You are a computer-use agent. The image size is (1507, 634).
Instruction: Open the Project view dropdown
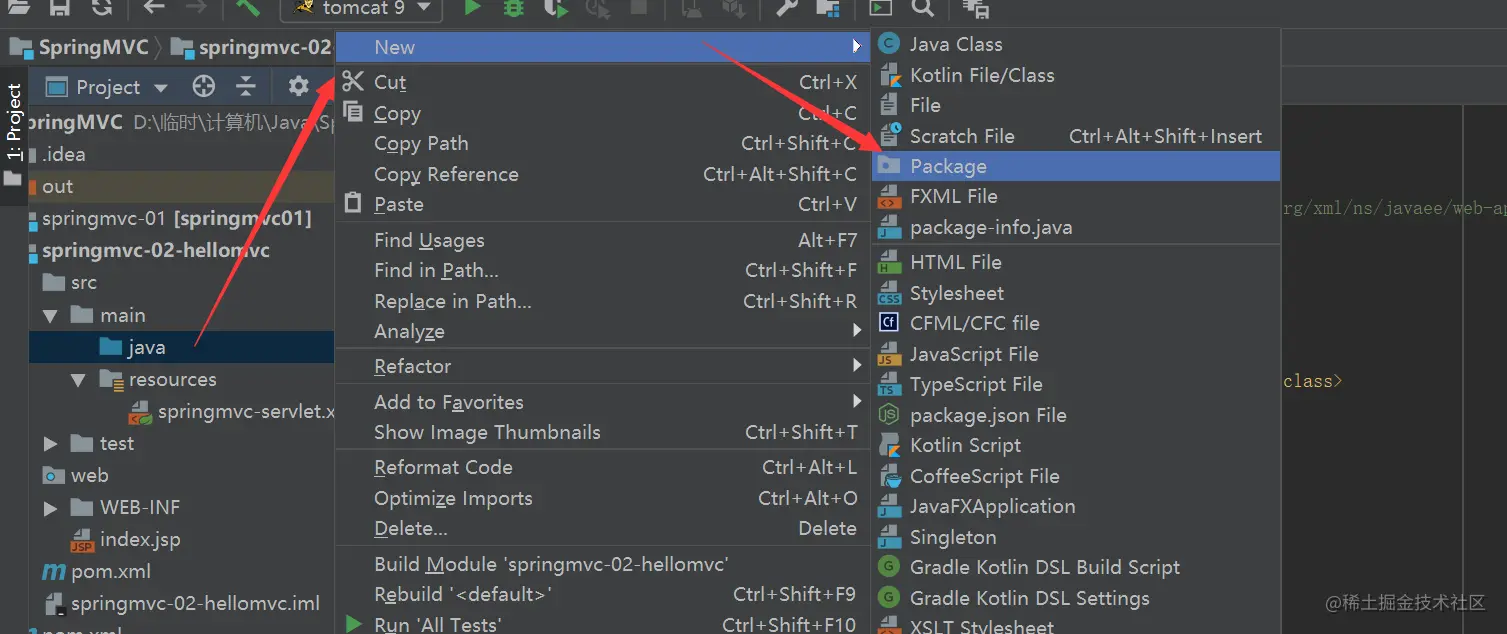click(x=107, y=87)
